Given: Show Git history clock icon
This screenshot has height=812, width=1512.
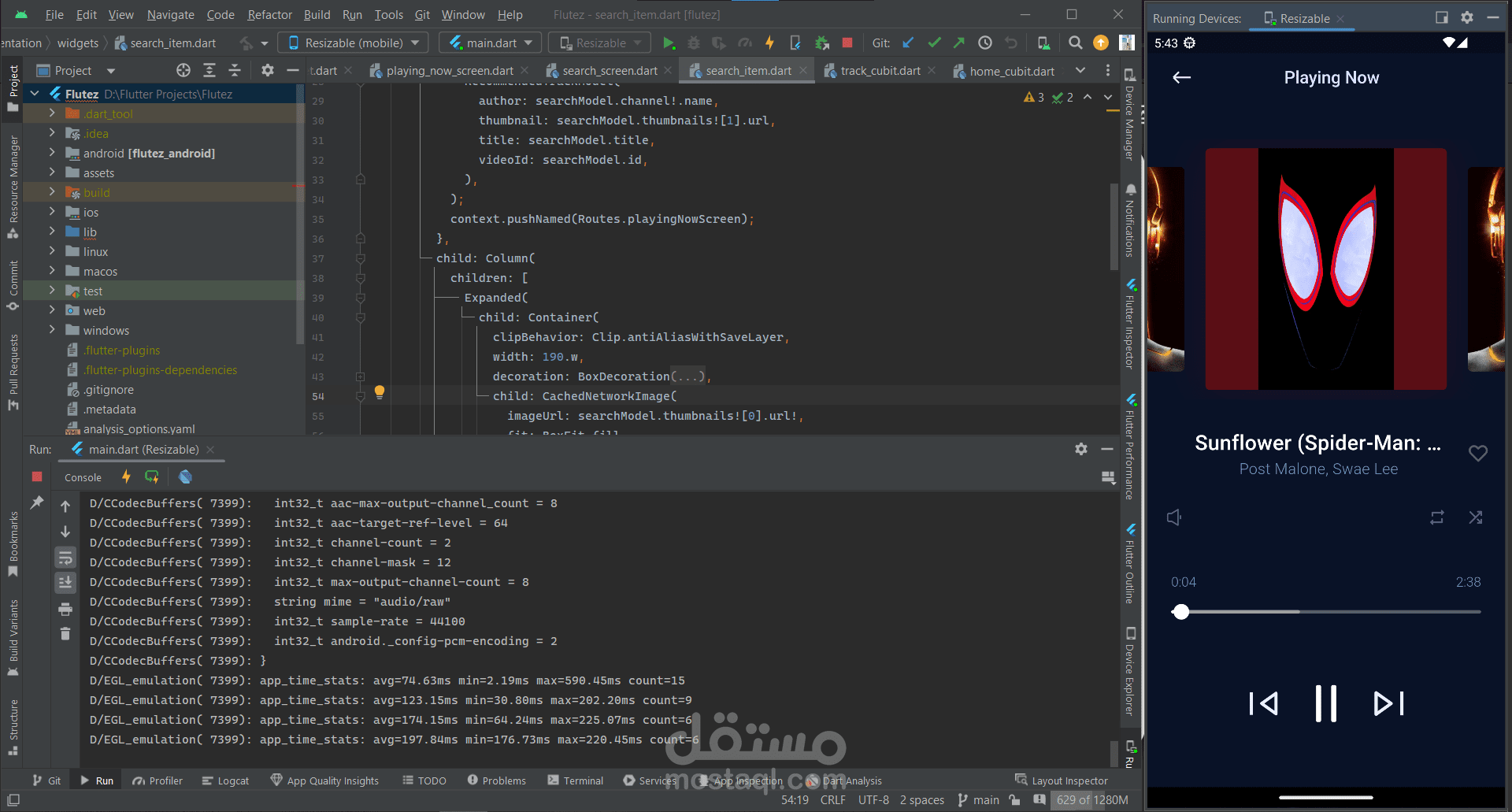Looking at the screenshot, I should tap(985, 43).
